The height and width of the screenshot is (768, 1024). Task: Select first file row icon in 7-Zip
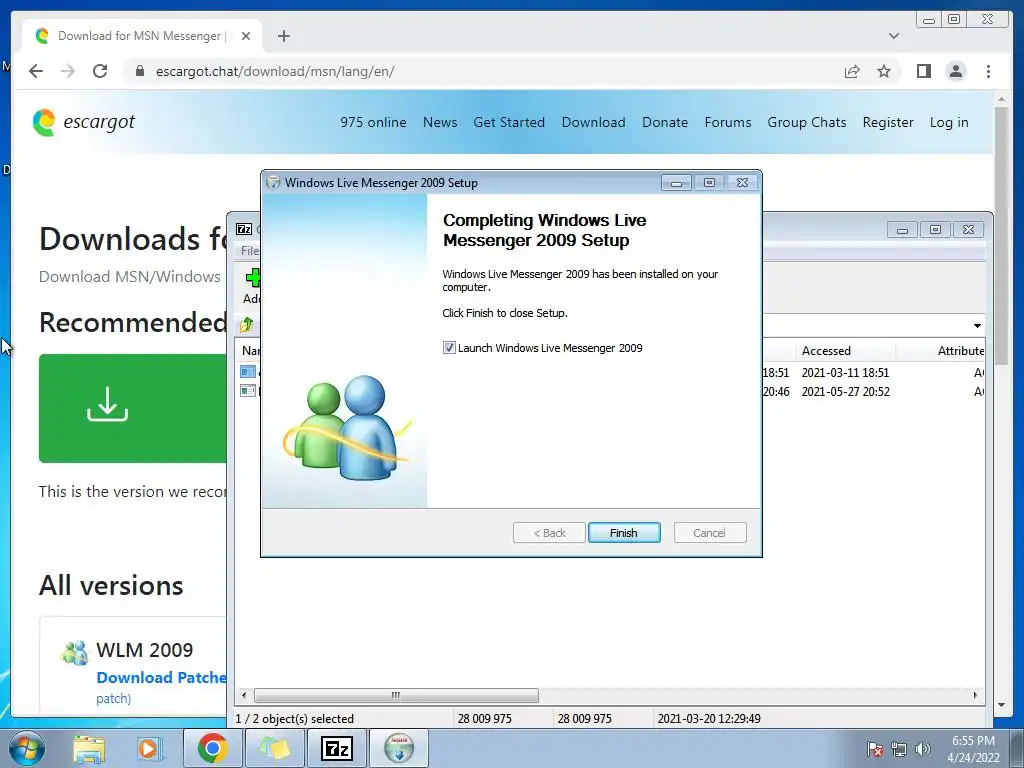pyautogui.click(x=248, y=372)
